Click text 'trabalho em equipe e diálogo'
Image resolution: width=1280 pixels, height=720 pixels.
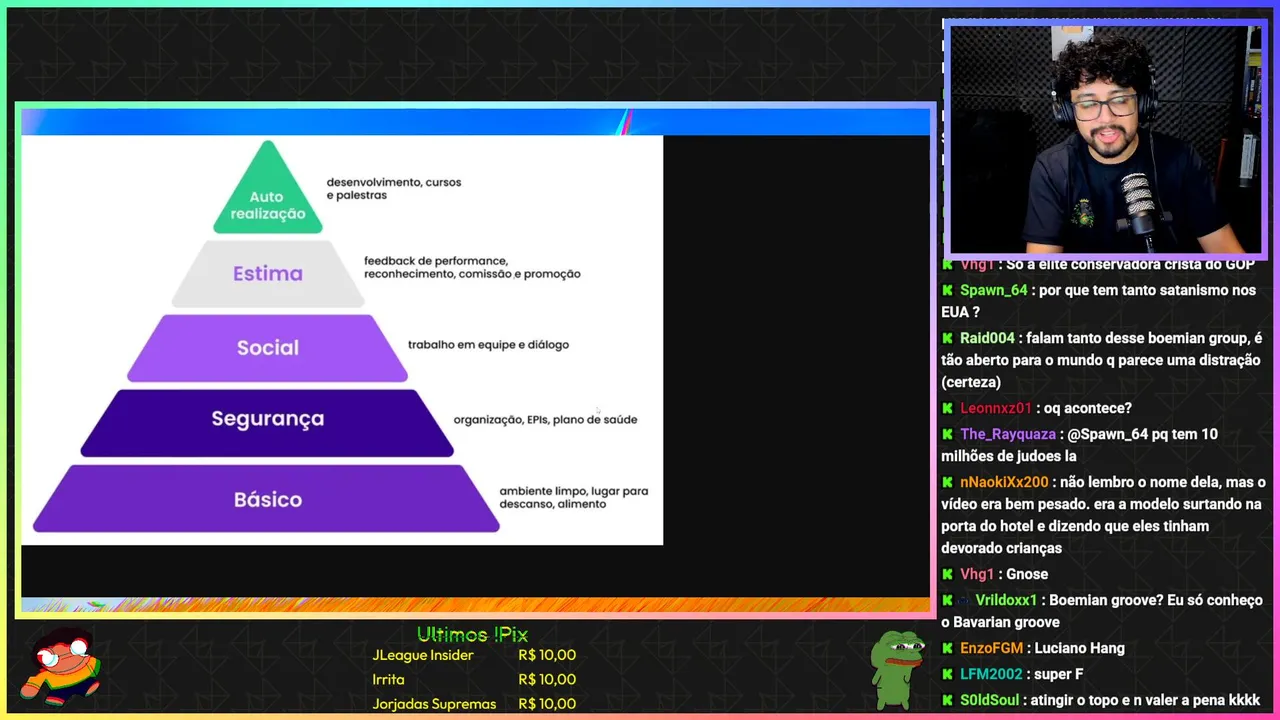click(x=488, y=345)
